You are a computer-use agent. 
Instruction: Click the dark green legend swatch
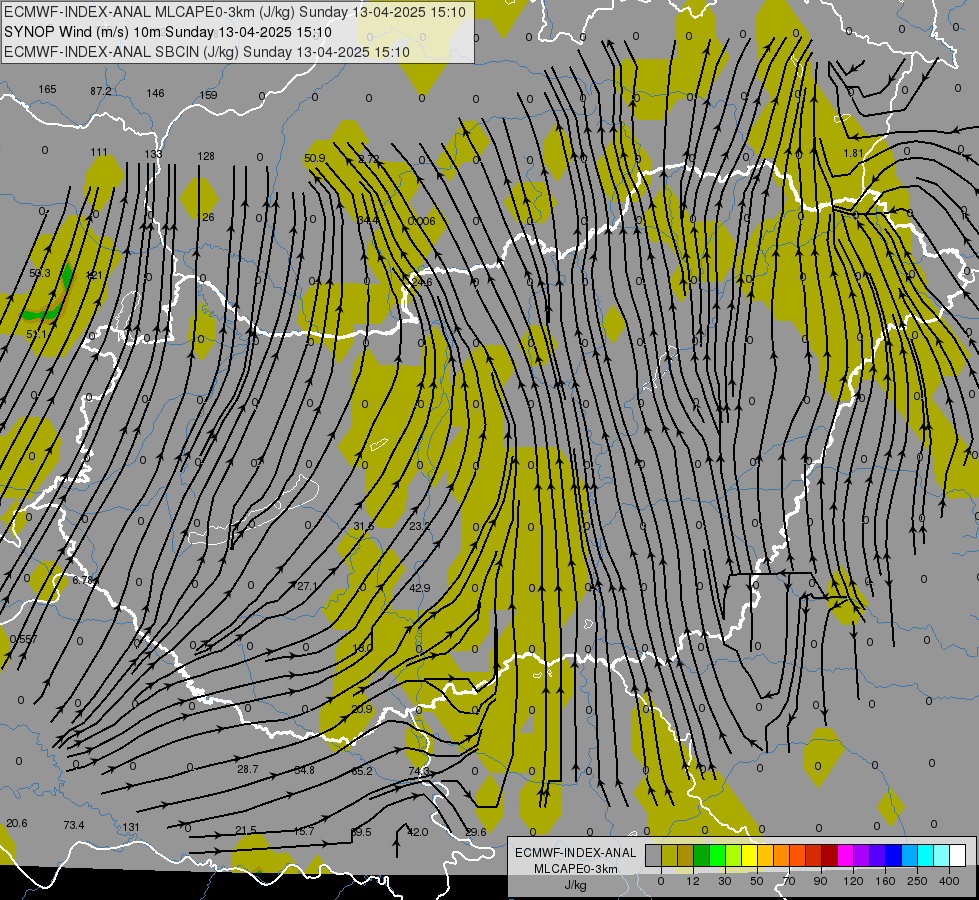coord(702,855)
